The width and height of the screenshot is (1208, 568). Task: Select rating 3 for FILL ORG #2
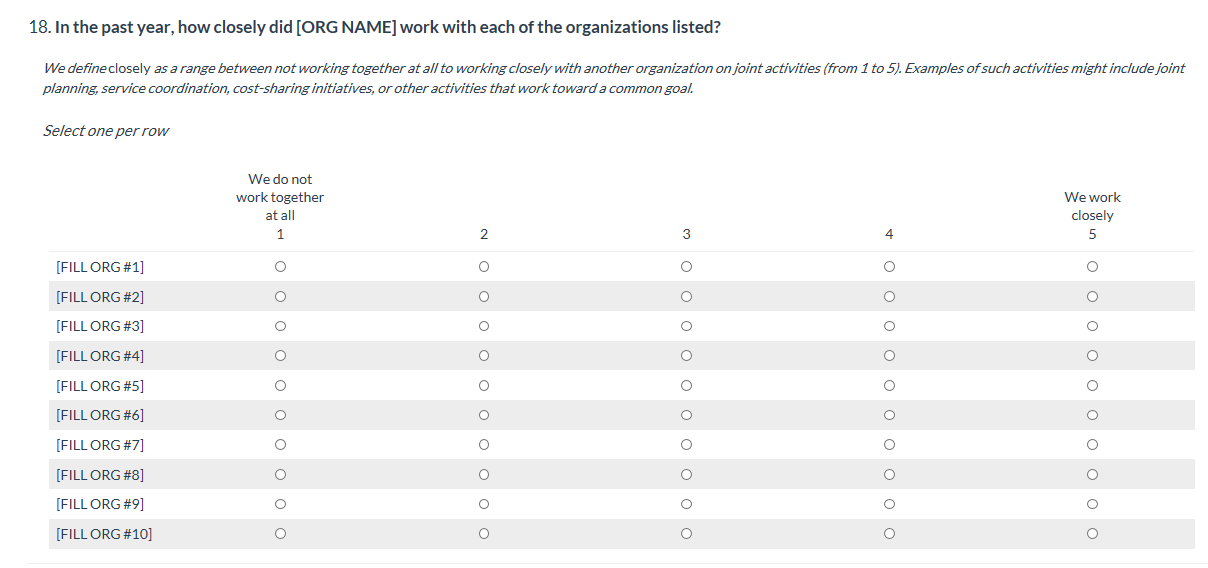(x=686, y=296)
